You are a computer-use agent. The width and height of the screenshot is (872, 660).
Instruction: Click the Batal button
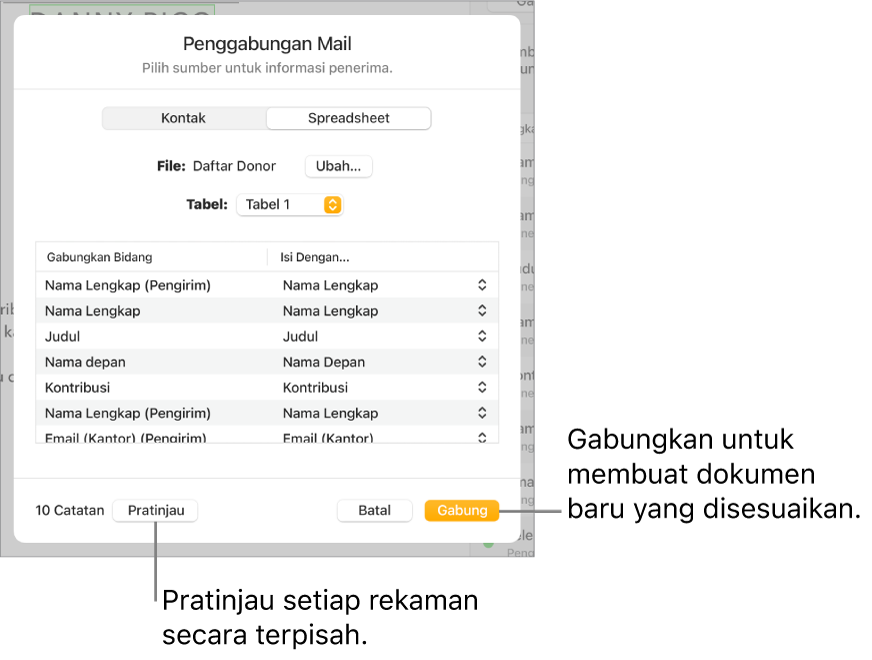tap(375, 510)
